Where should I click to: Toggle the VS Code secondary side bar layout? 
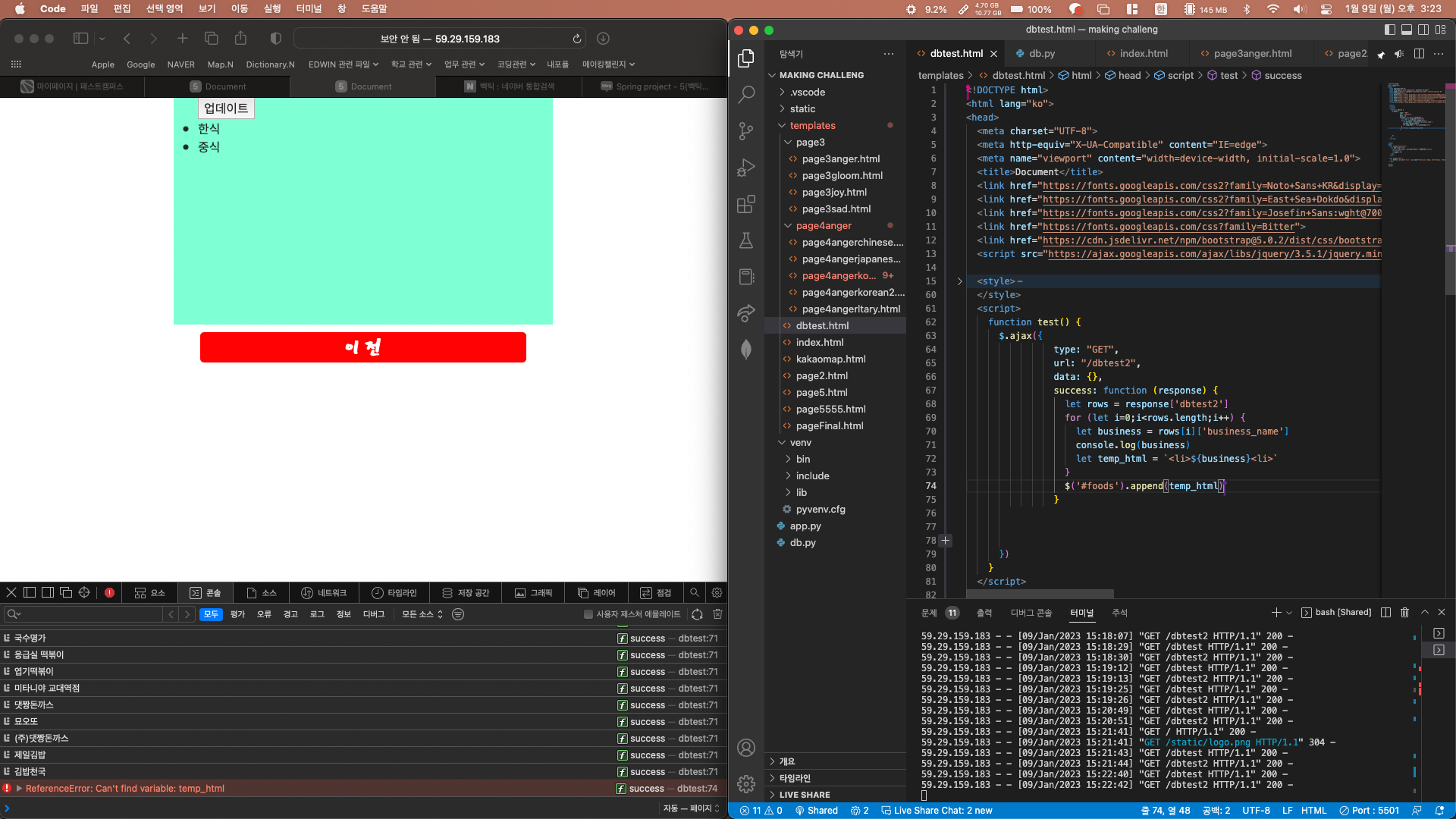pyautogui.click(x=1423, y=30)
